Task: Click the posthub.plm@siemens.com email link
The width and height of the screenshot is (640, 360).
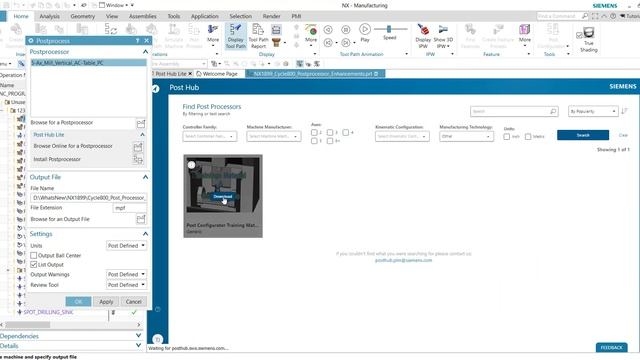Action: [403, 260]
